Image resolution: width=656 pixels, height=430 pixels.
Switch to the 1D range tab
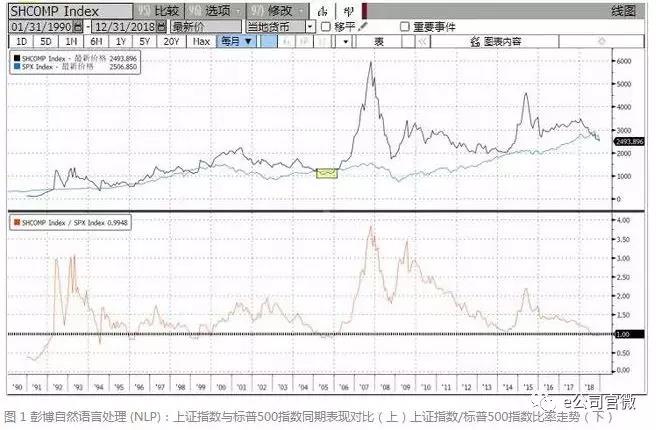tap(21, 41)
